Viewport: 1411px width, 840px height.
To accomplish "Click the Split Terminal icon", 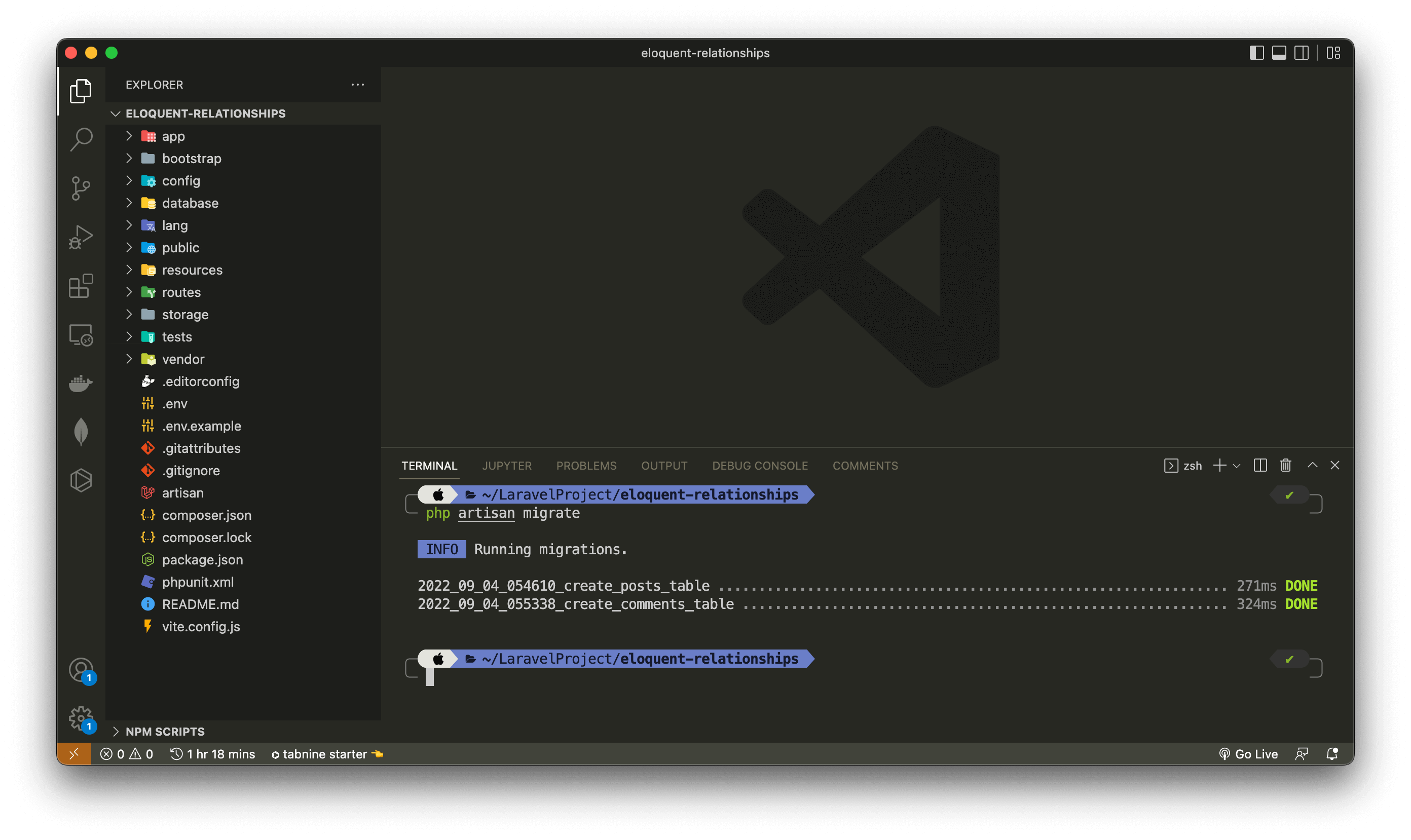I will (1260, 465).
